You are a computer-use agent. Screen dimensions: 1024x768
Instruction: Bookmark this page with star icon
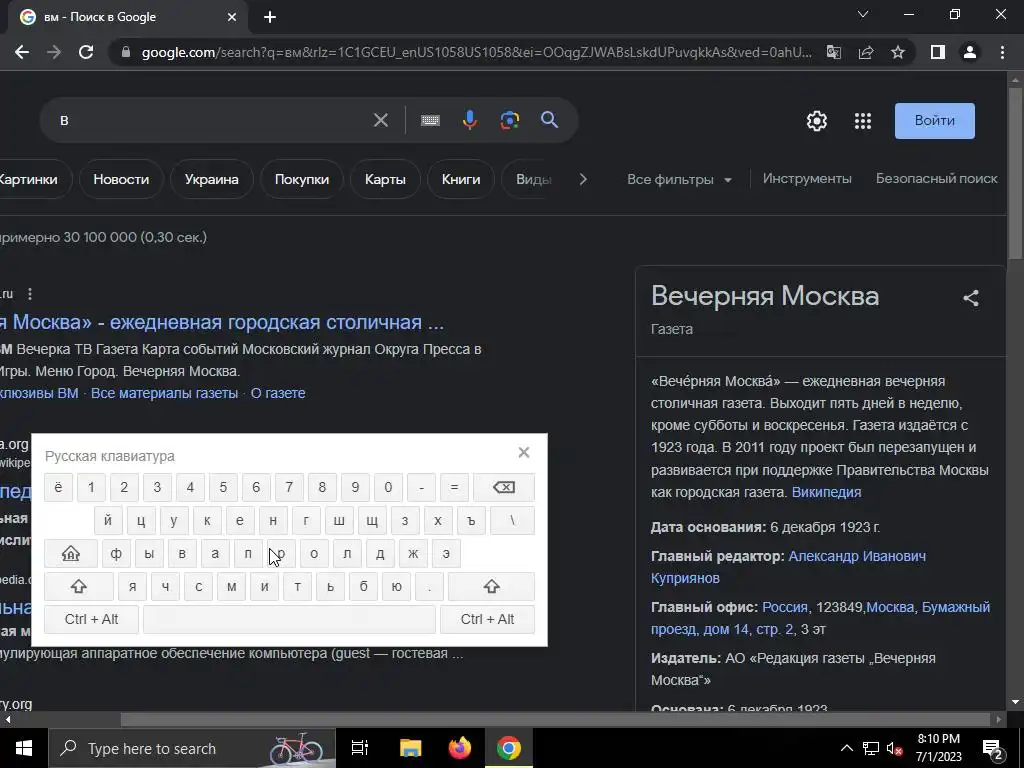click(x=898, y=52)
